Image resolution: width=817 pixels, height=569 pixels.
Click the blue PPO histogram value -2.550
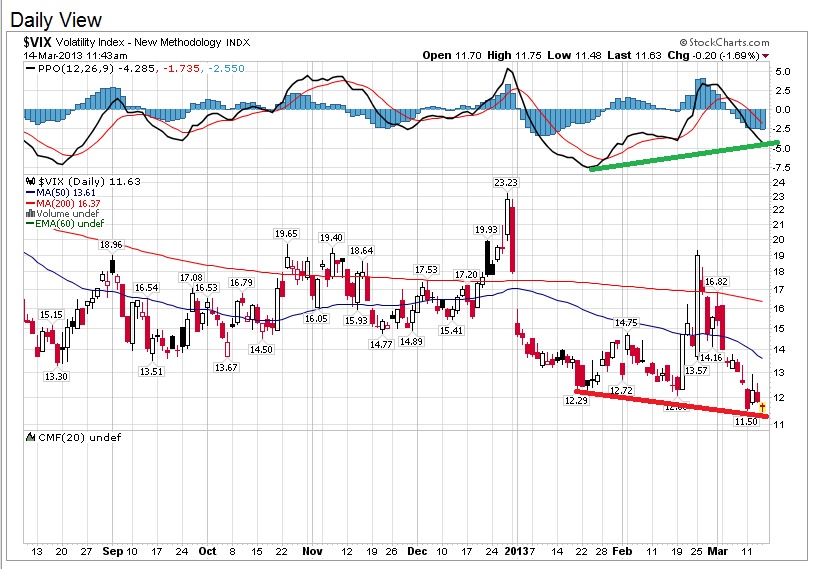click(226, 68)
